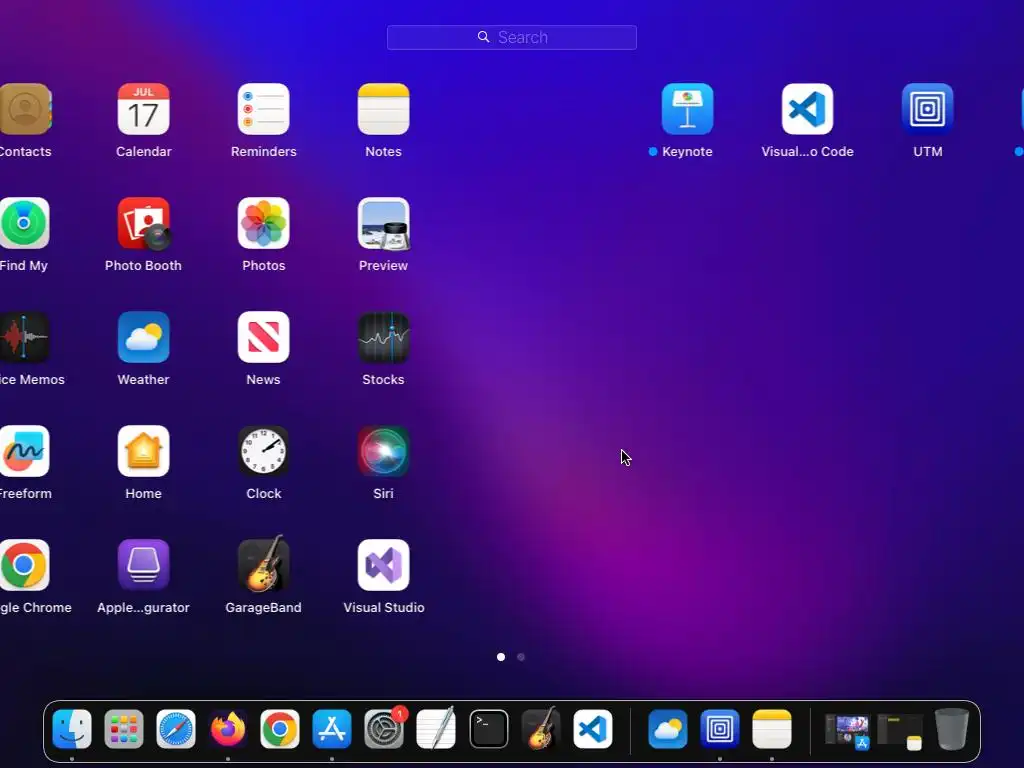1024x768 pixels.
Task: Restore minimized App Store window in Dock
Action: coord(847,731)
